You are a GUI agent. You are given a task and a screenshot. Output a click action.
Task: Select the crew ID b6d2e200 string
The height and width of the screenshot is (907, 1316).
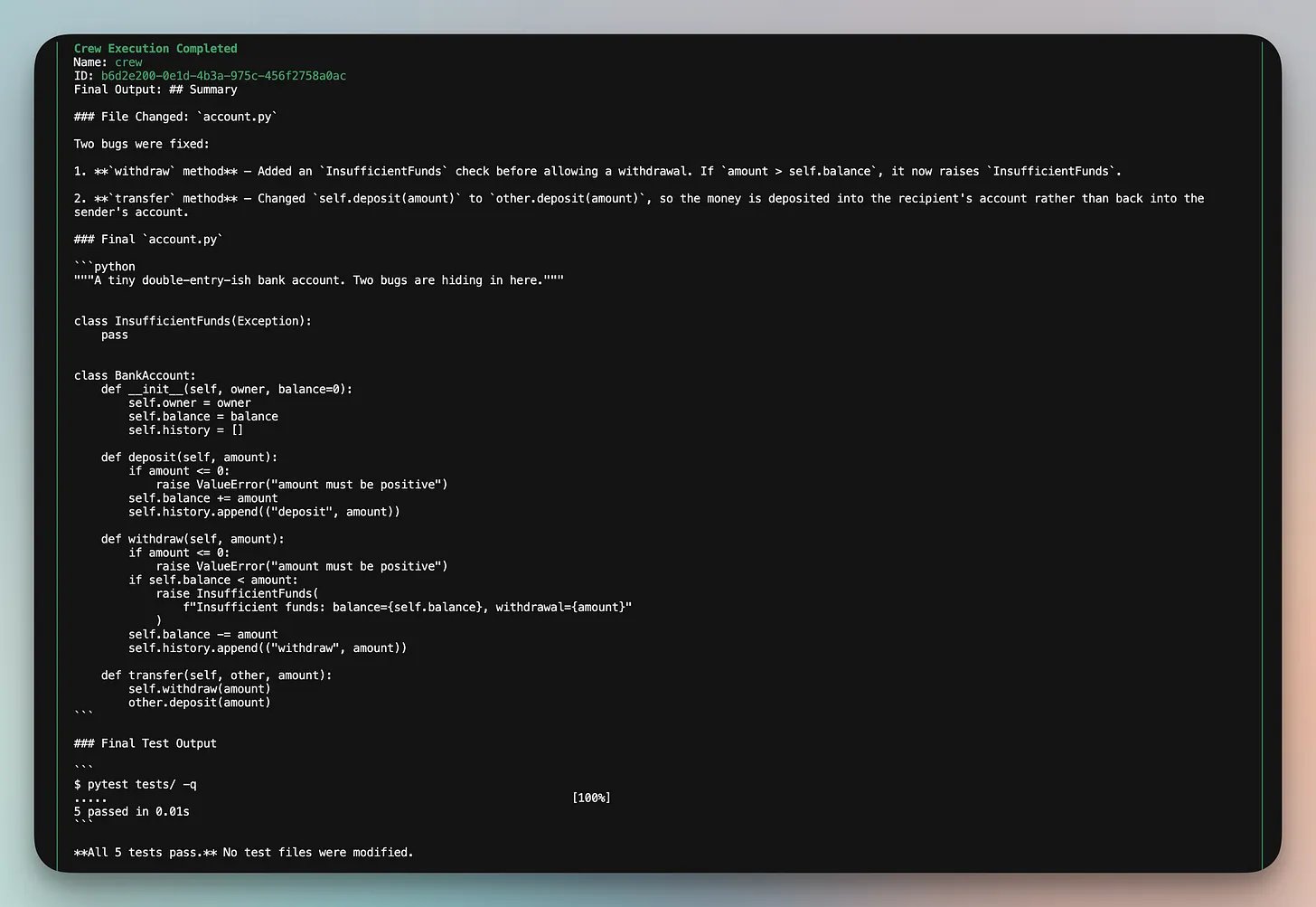223,76
